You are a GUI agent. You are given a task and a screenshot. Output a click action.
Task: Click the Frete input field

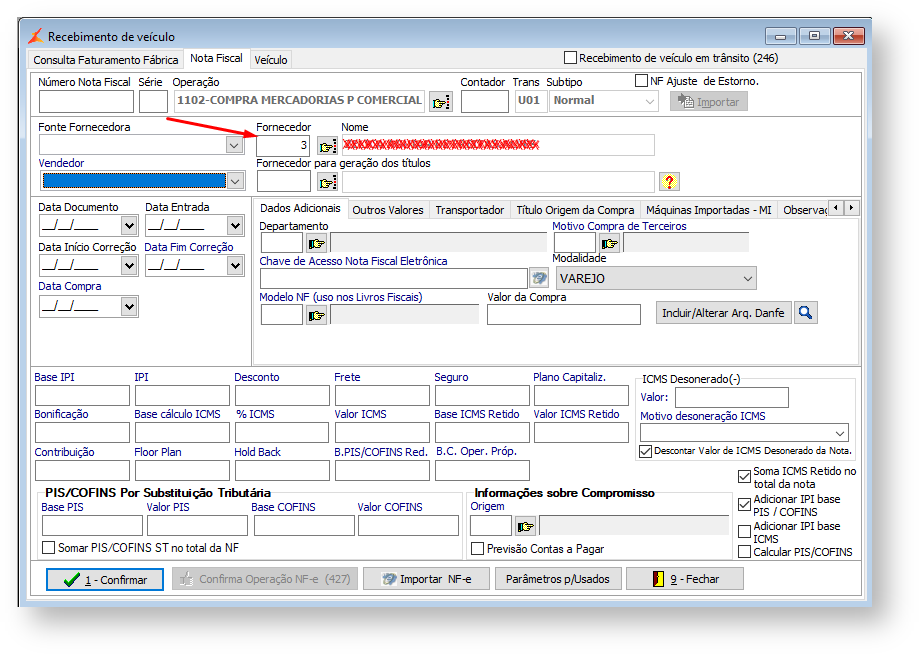pyautogui.click(x=382, y=396)
